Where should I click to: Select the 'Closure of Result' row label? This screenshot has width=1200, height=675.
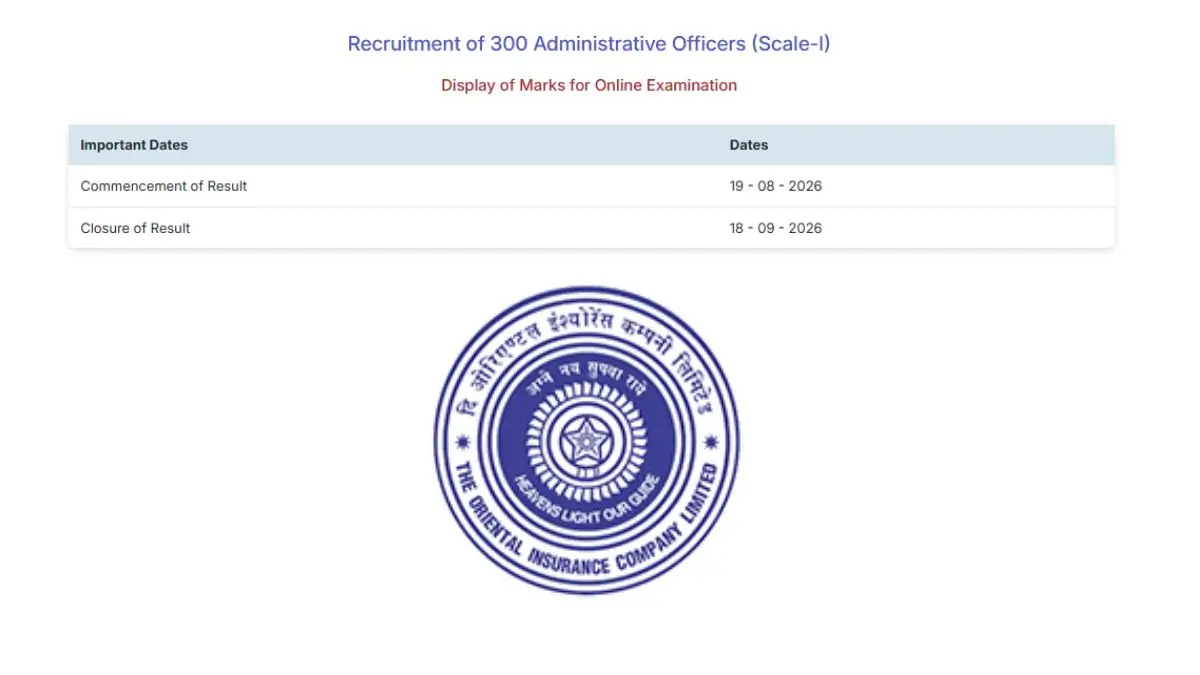tap(135, 228)
